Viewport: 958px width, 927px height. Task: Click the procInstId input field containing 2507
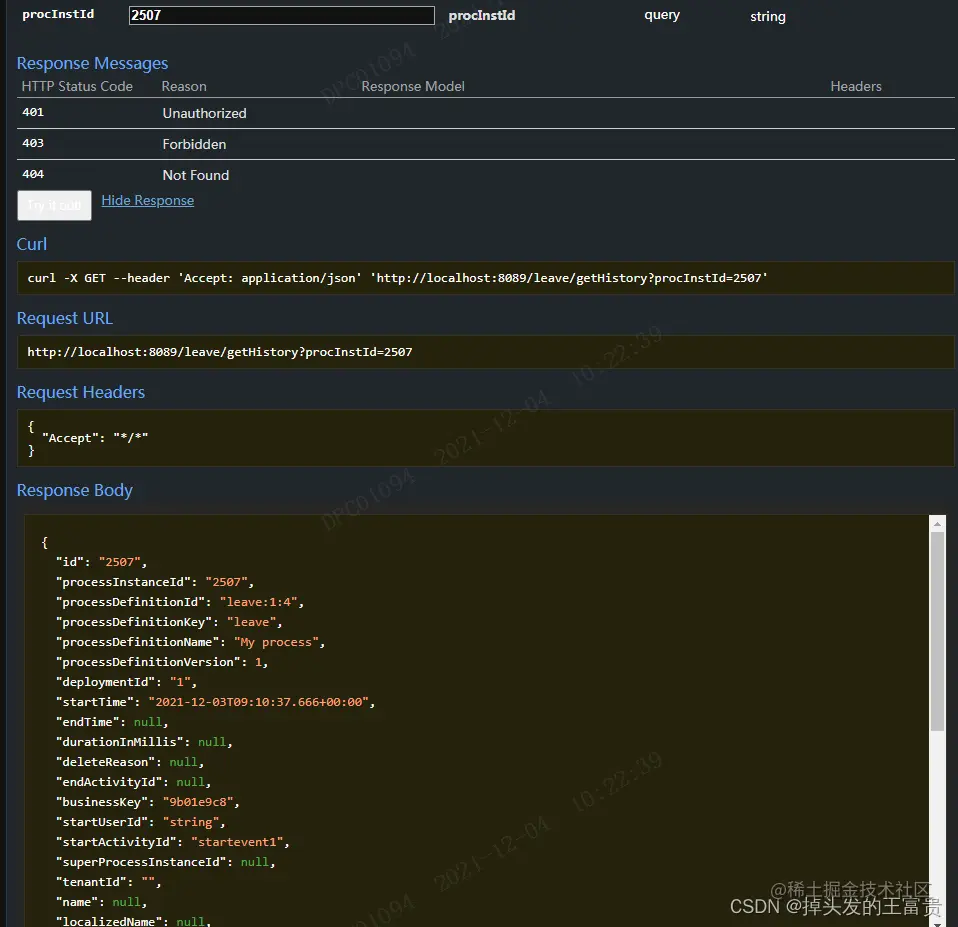coord(282,15)
